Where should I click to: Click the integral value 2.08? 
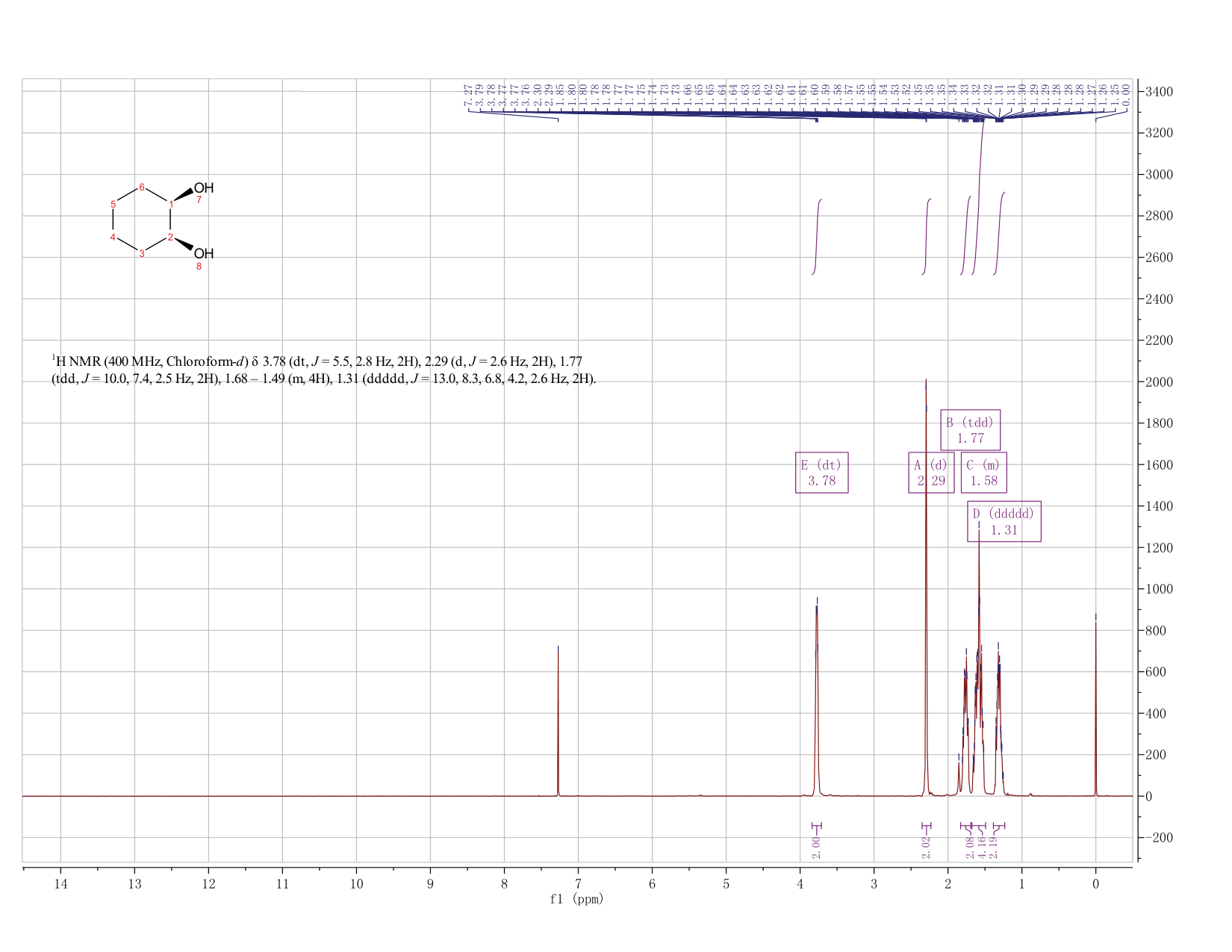pos(969,847)
